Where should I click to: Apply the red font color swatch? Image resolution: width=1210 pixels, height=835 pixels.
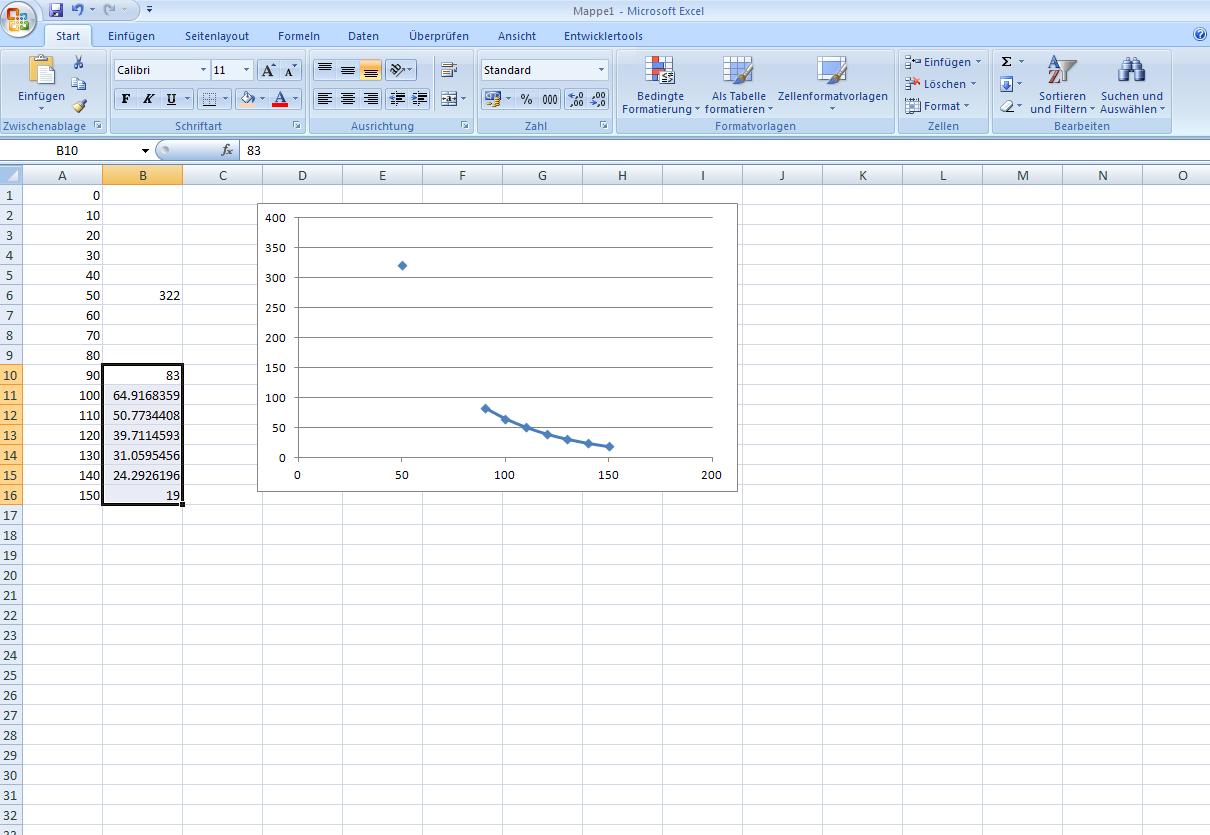(x=279, y=99)
